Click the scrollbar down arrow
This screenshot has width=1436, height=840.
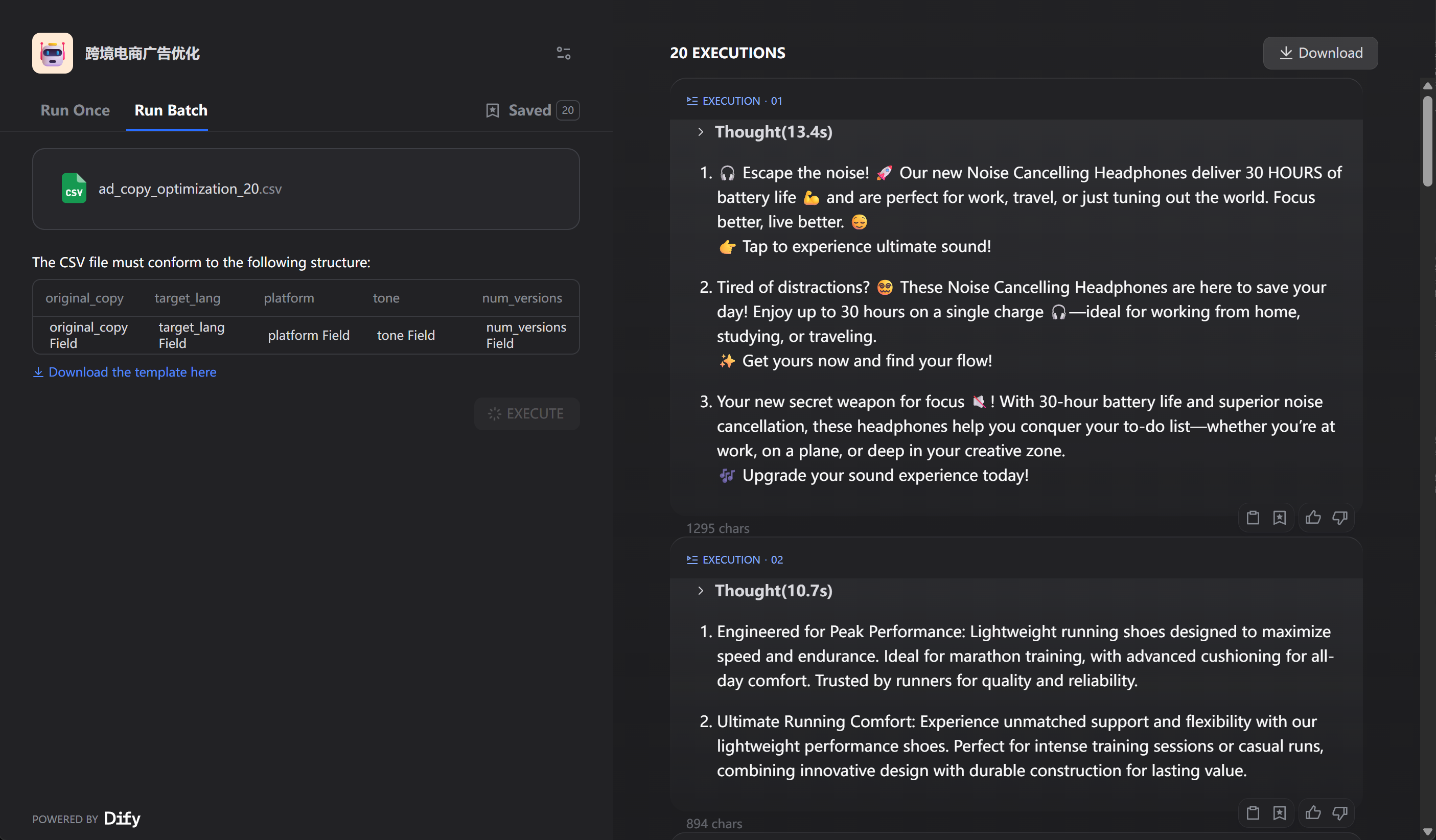click(1427, 832)
